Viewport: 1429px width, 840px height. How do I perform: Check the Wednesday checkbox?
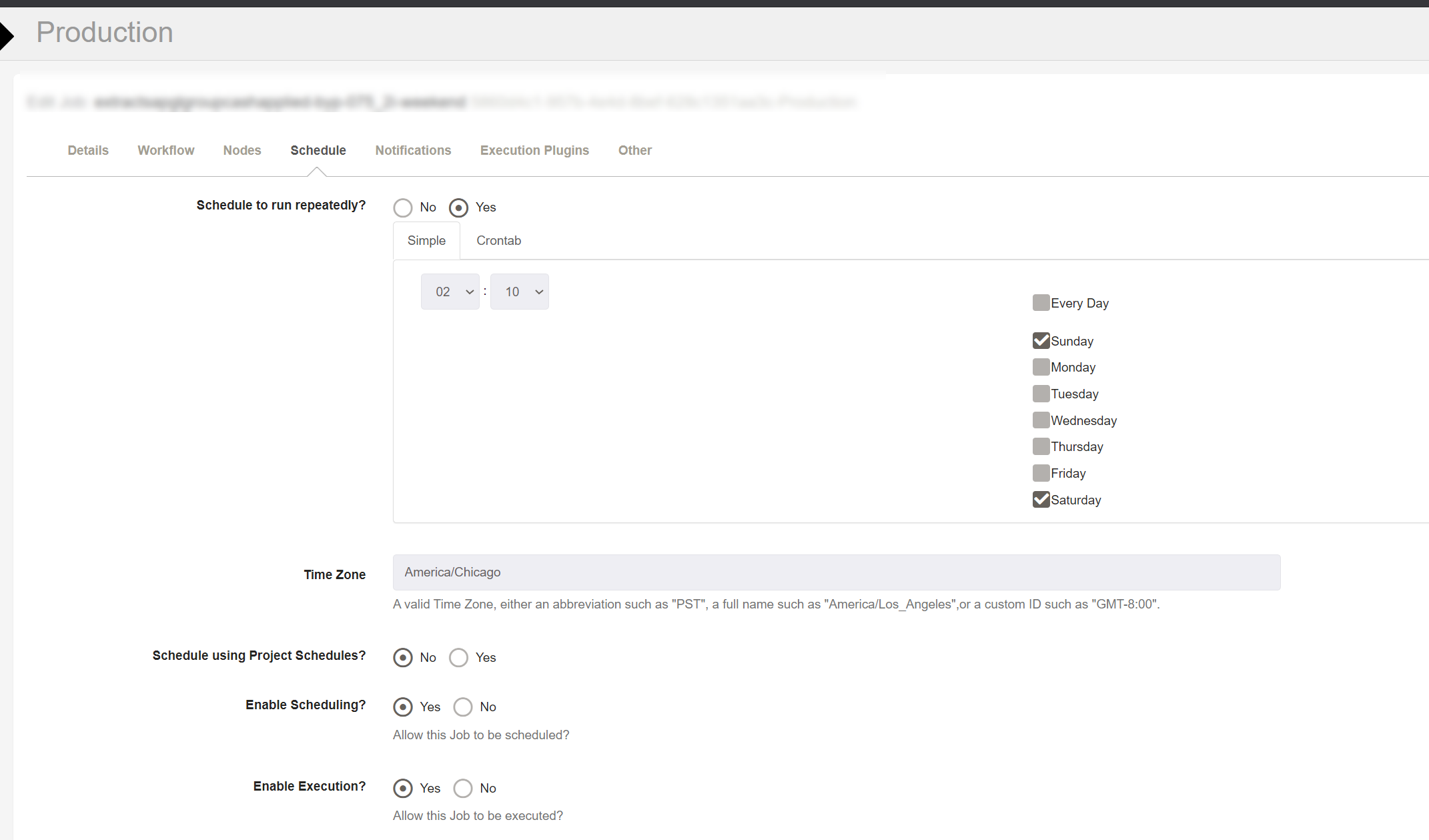pyautogui.click(x=1041, y=420)
